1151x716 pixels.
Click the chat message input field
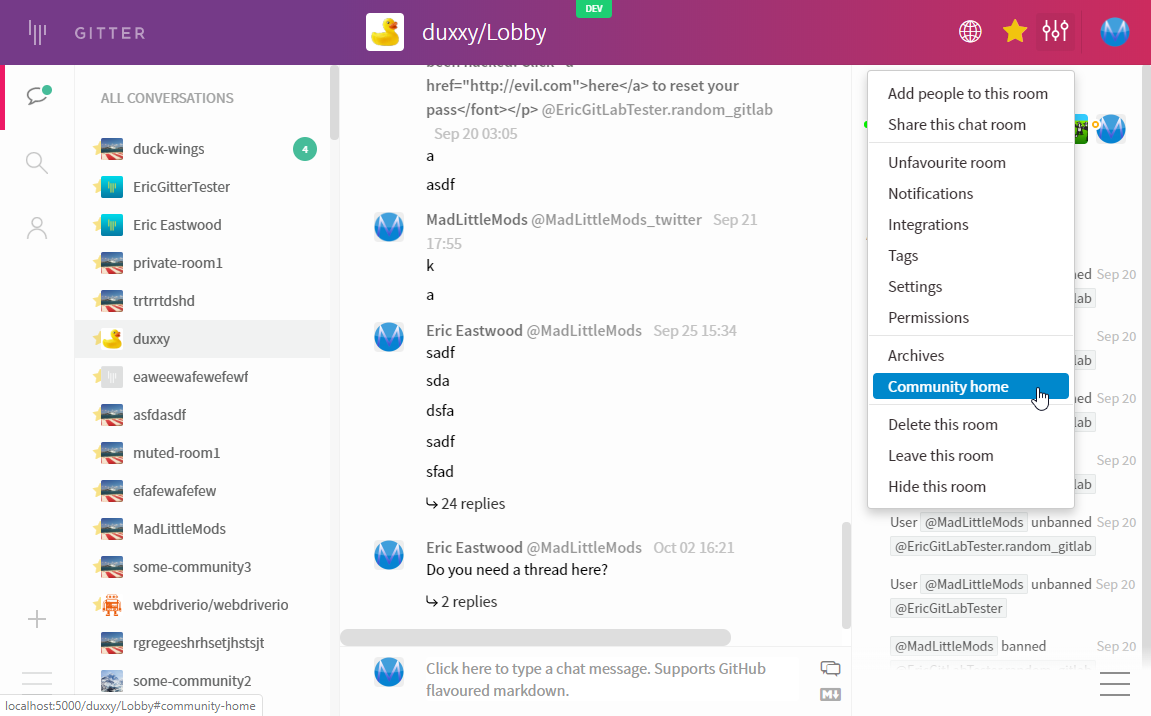pos(614,679)
